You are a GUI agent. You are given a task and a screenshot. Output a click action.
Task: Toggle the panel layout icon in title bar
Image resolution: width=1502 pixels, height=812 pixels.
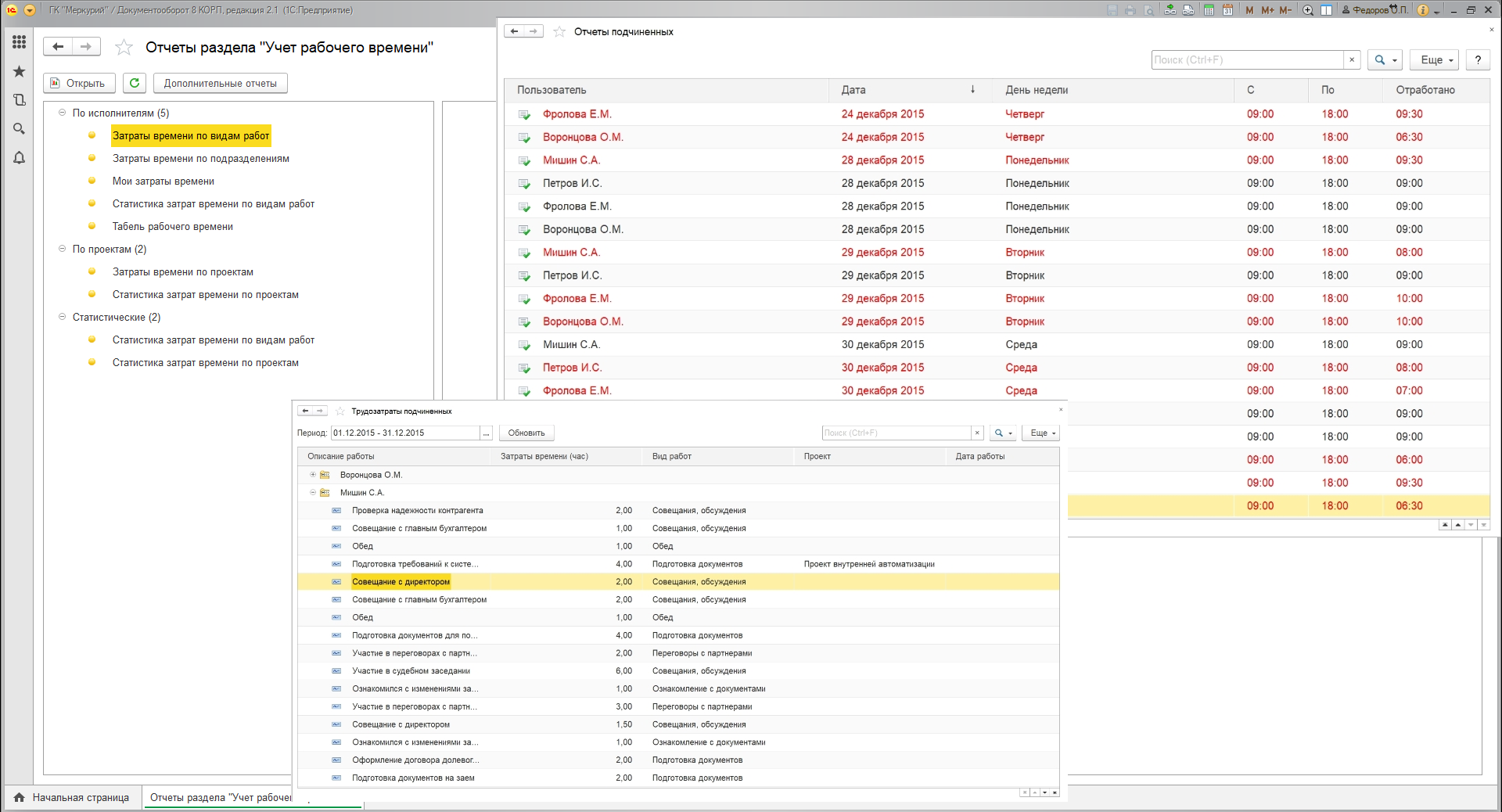tap(1327, 10)
